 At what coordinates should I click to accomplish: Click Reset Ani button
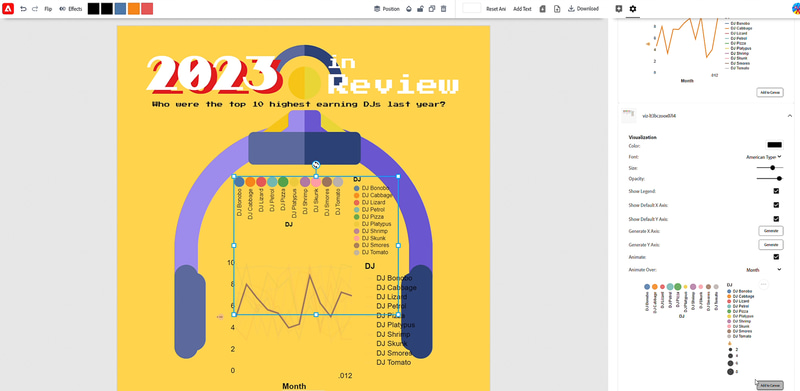click(496, 9)
